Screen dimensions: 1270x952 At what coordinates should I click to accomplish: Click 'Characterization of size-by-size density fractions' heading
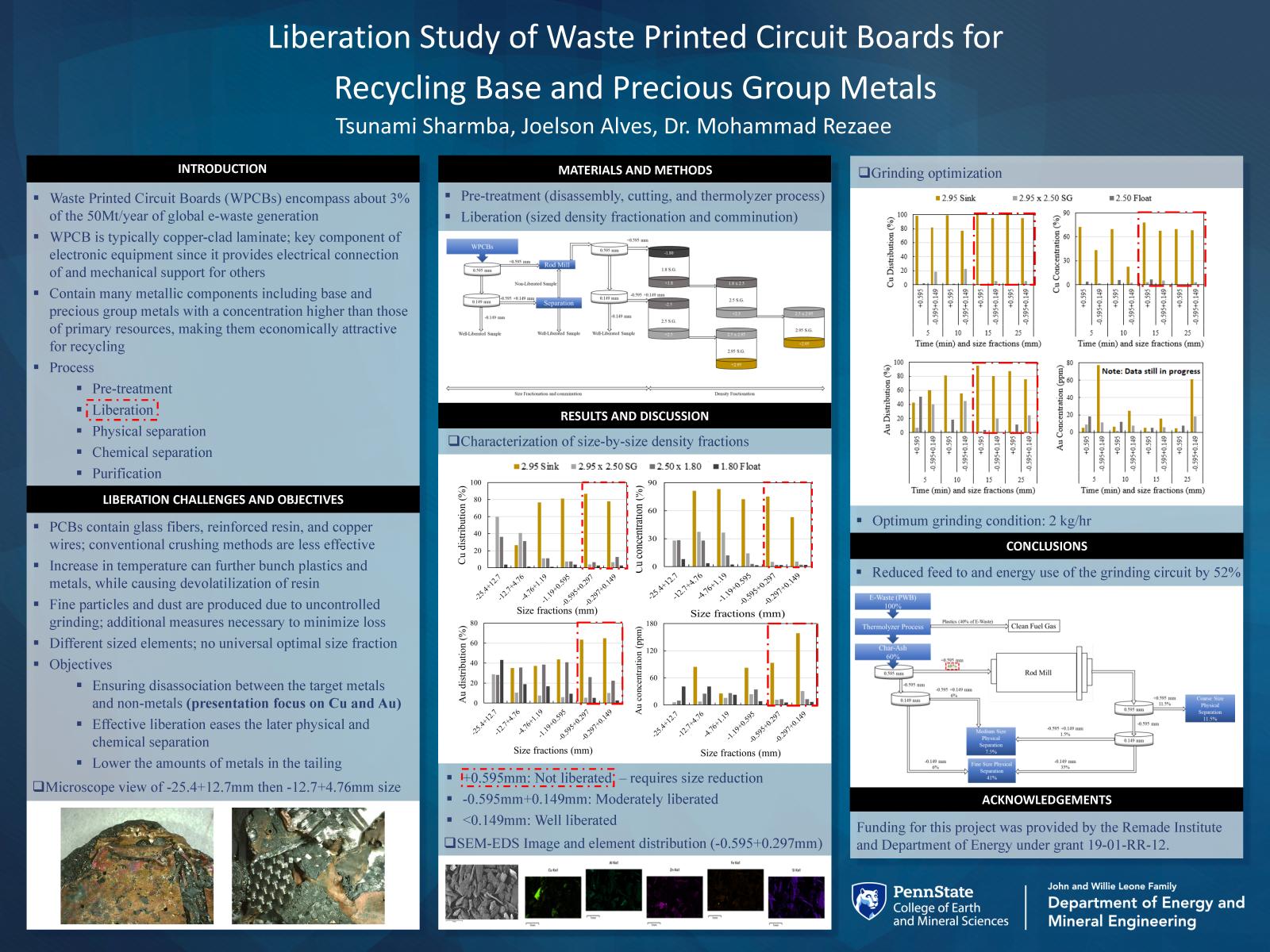(x=598, y=442)
